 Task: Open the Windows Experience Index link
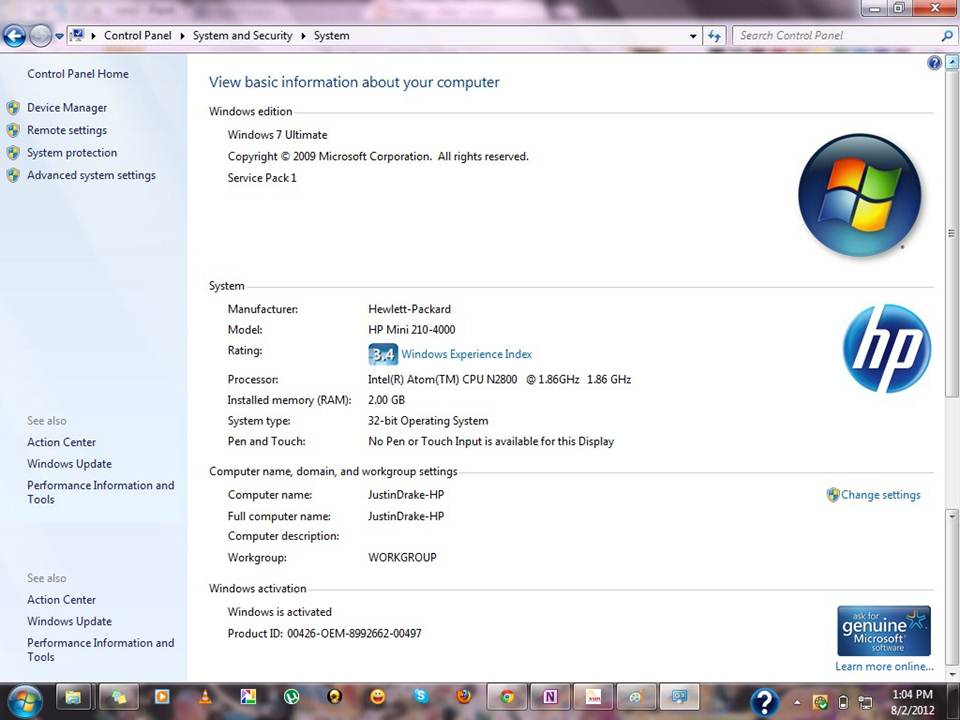point(467,354)
